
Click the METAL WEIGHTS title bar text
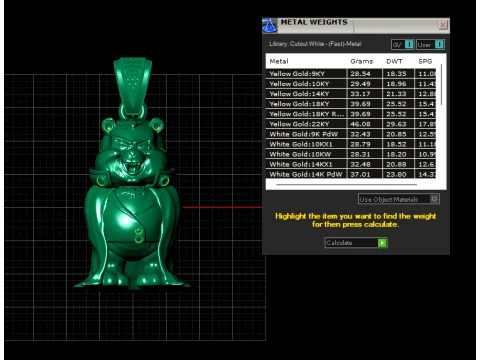pos(314,22)
